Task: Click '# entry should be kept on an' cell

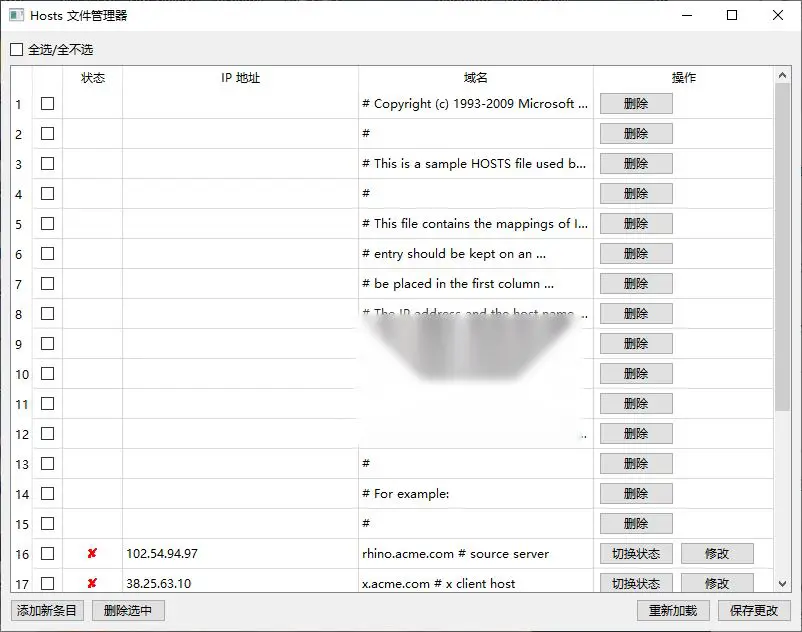Action: coord(476,254)
